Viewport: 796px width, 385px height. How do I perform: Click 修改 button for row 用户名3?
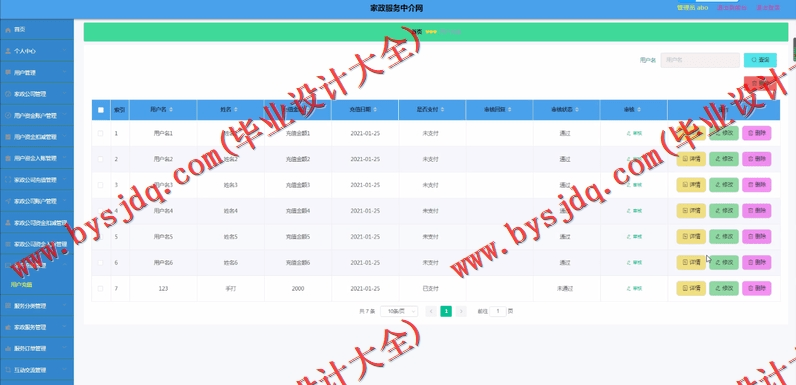point(724,185)
